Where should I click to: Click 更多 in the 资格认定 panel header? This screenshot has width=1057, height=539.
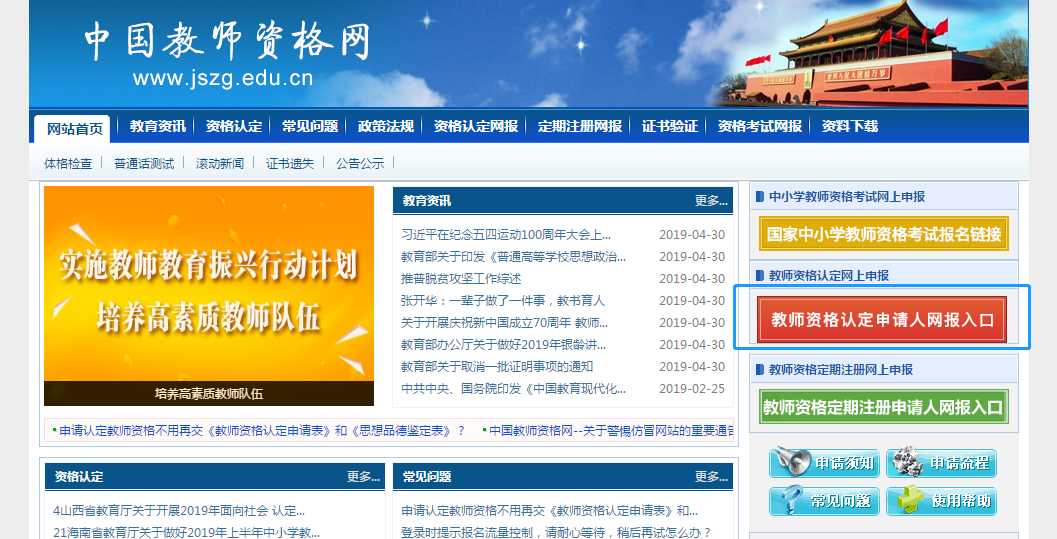click(x=363, y=476)
